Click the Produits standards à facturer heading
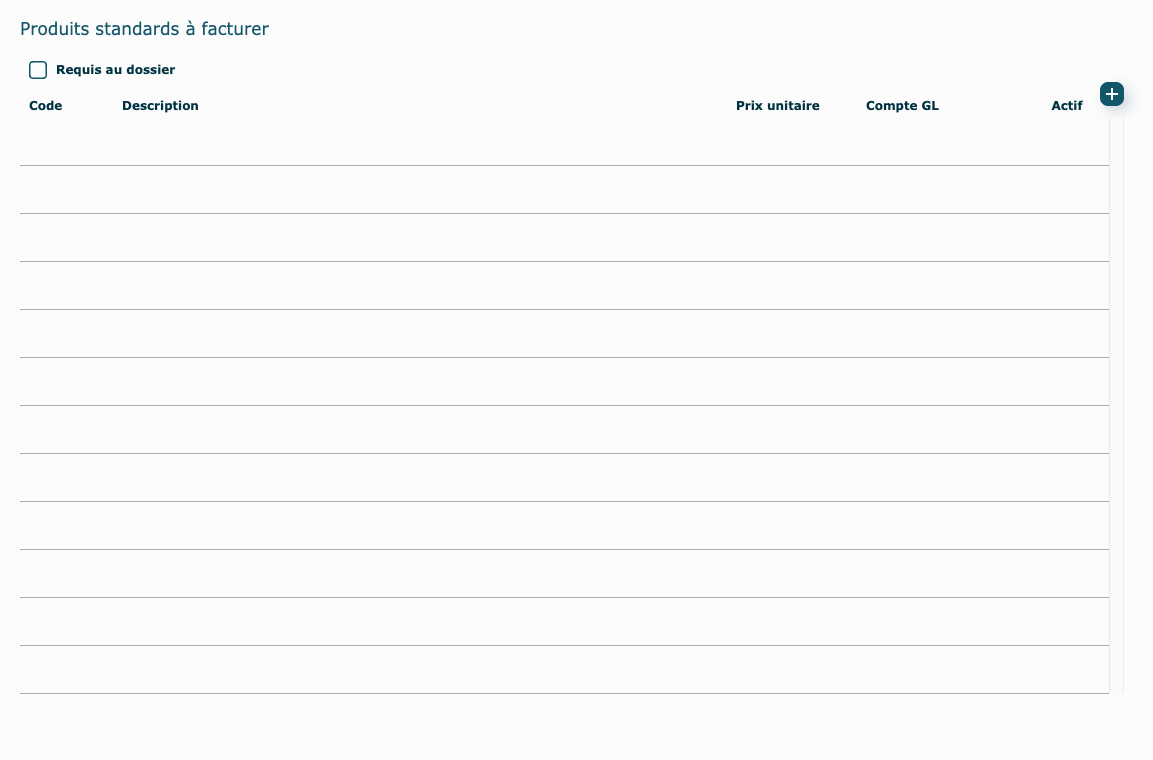Screen dimensions: 1153x760 point(144,29)
